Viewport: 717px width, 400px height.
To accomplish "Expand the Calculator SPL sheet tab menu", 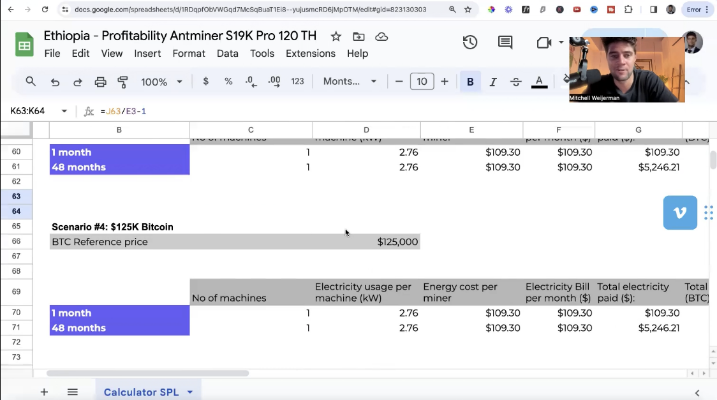I will coord(189,392).
